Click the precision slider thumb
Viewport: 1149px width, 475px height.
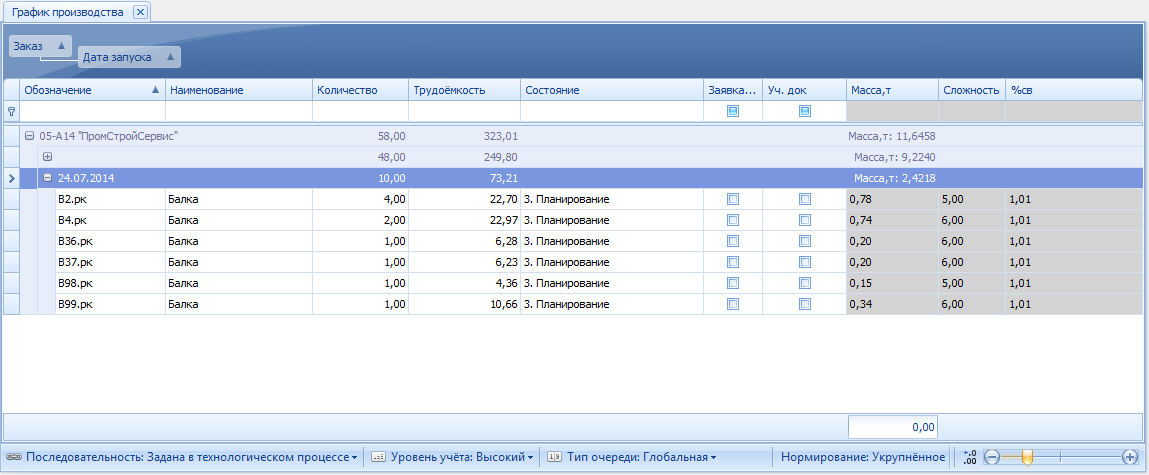1027,457
